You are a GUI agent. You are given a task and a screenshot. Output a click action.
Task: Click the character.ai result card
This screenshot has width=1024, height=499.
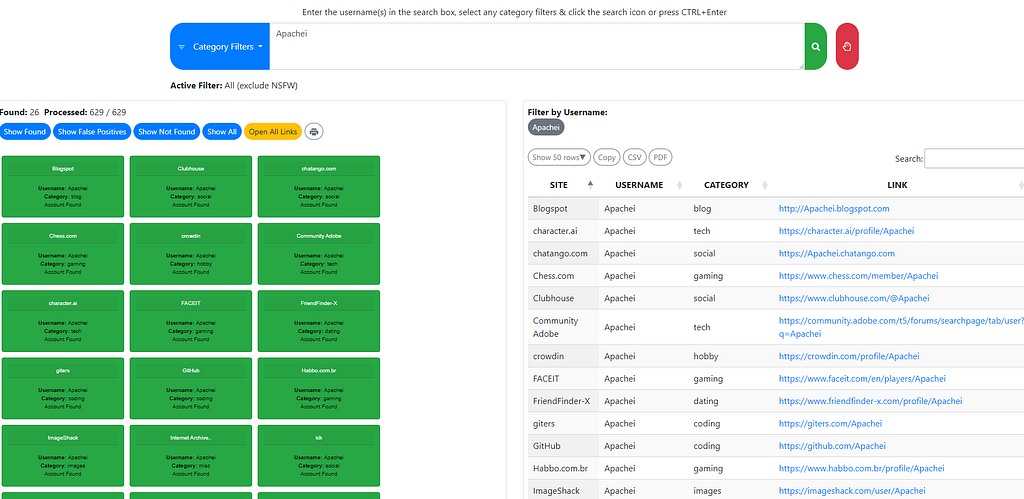pyautogui.click(x=63, y=321)
